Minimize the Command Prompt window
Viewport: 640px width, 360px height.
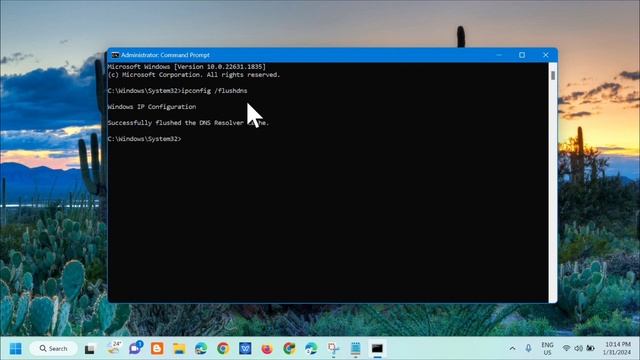tap(499, 55)
